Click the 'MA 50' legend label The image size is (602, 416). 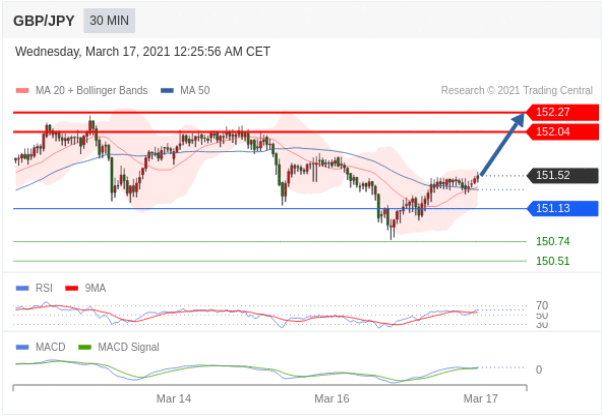click(x=195, y=90)
